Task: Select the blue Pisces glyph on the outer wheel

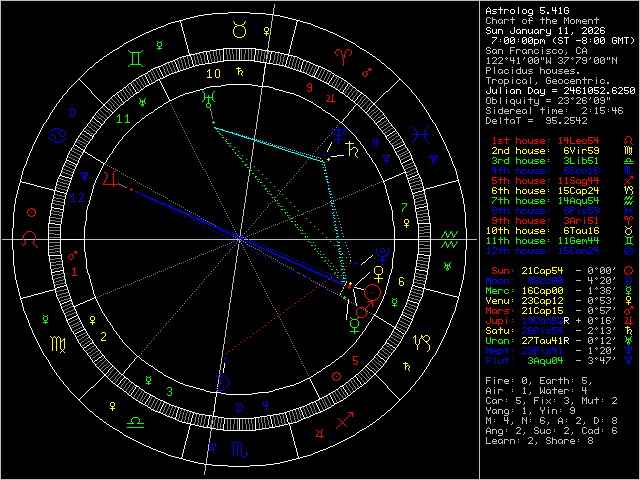Action: coord(420,134)
